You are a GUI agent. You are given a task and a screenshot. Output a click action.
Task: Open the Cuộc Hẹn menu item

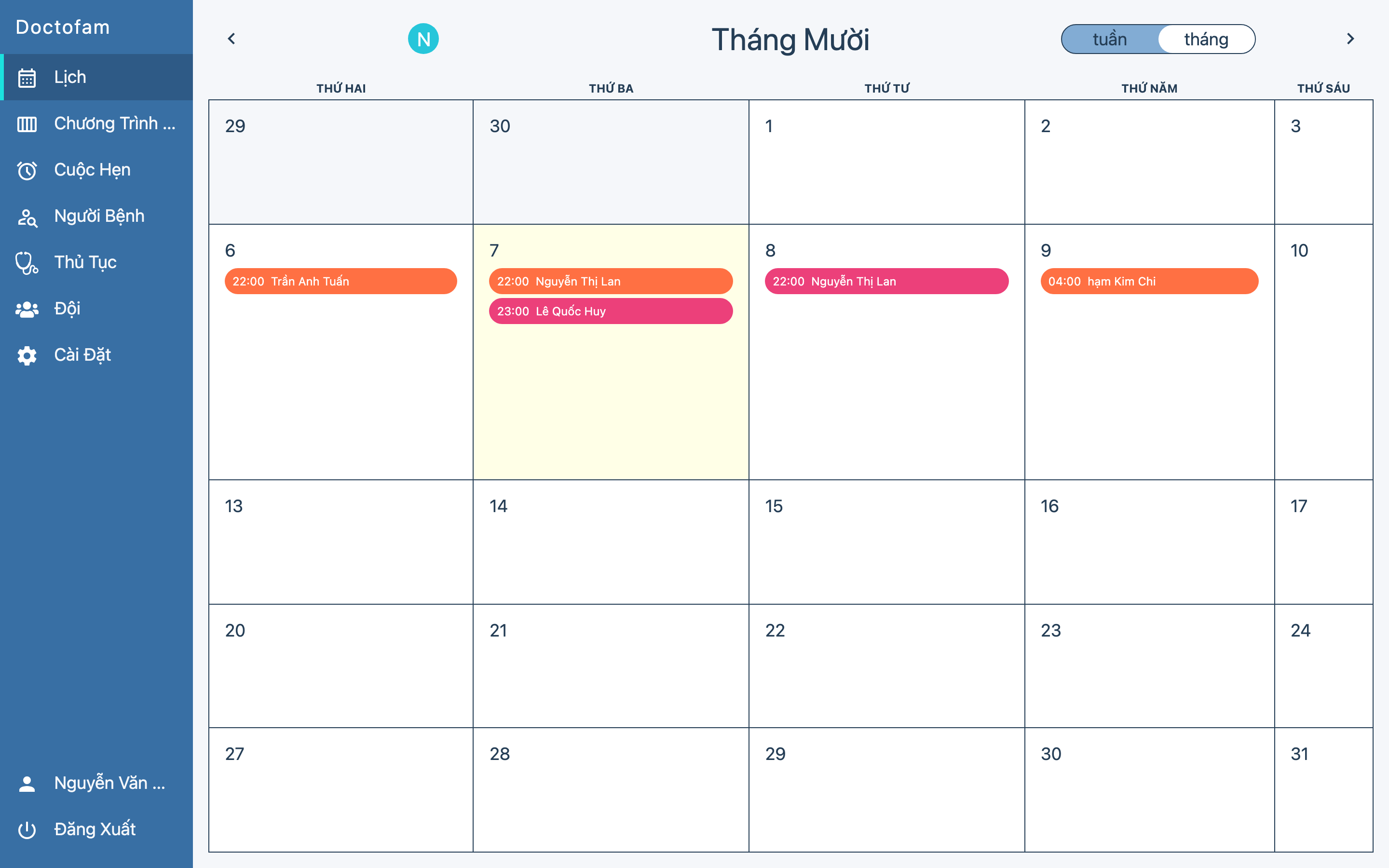click(93, 170)
